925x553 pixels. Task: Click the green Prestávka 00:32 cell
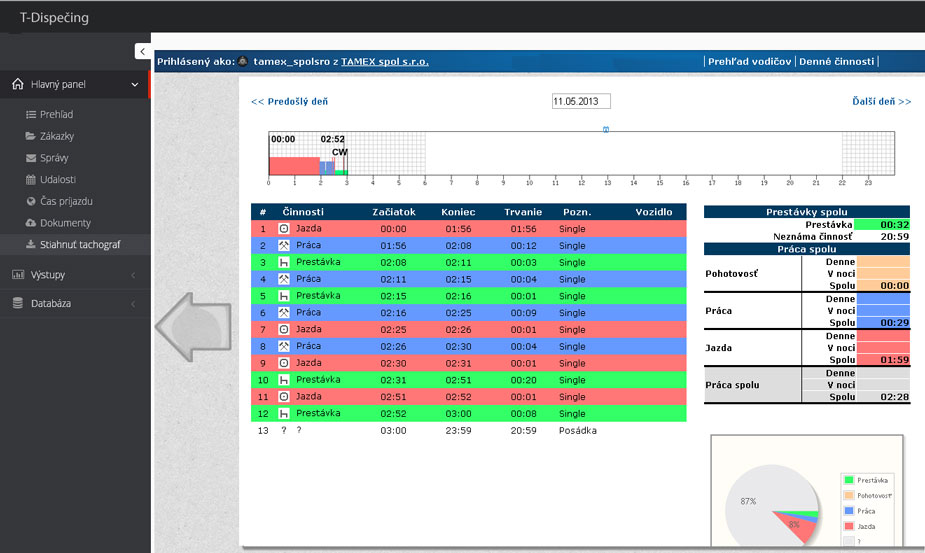tap(882, 224)
